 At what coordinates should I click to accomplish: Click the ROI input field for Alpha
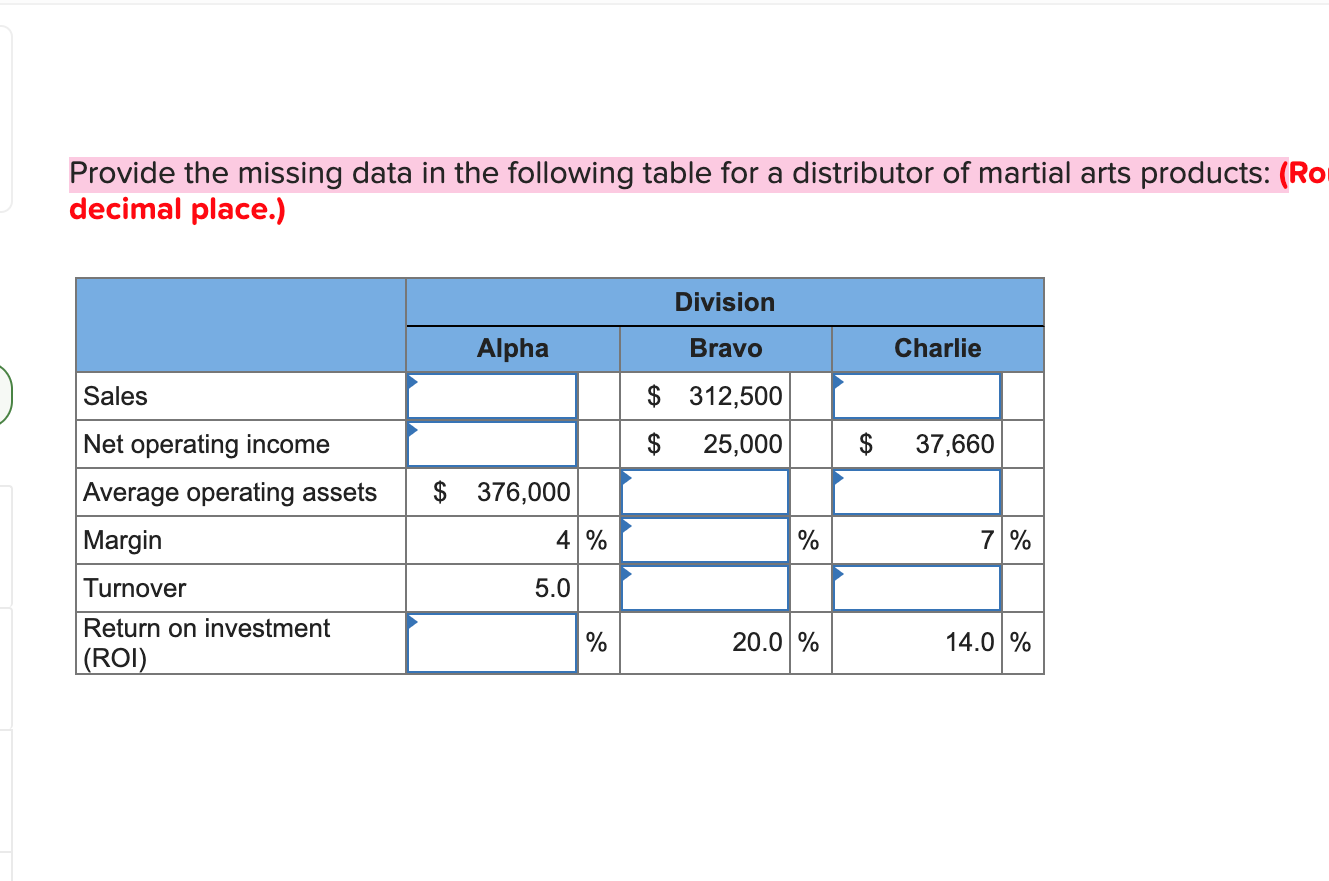pos(491,642)
